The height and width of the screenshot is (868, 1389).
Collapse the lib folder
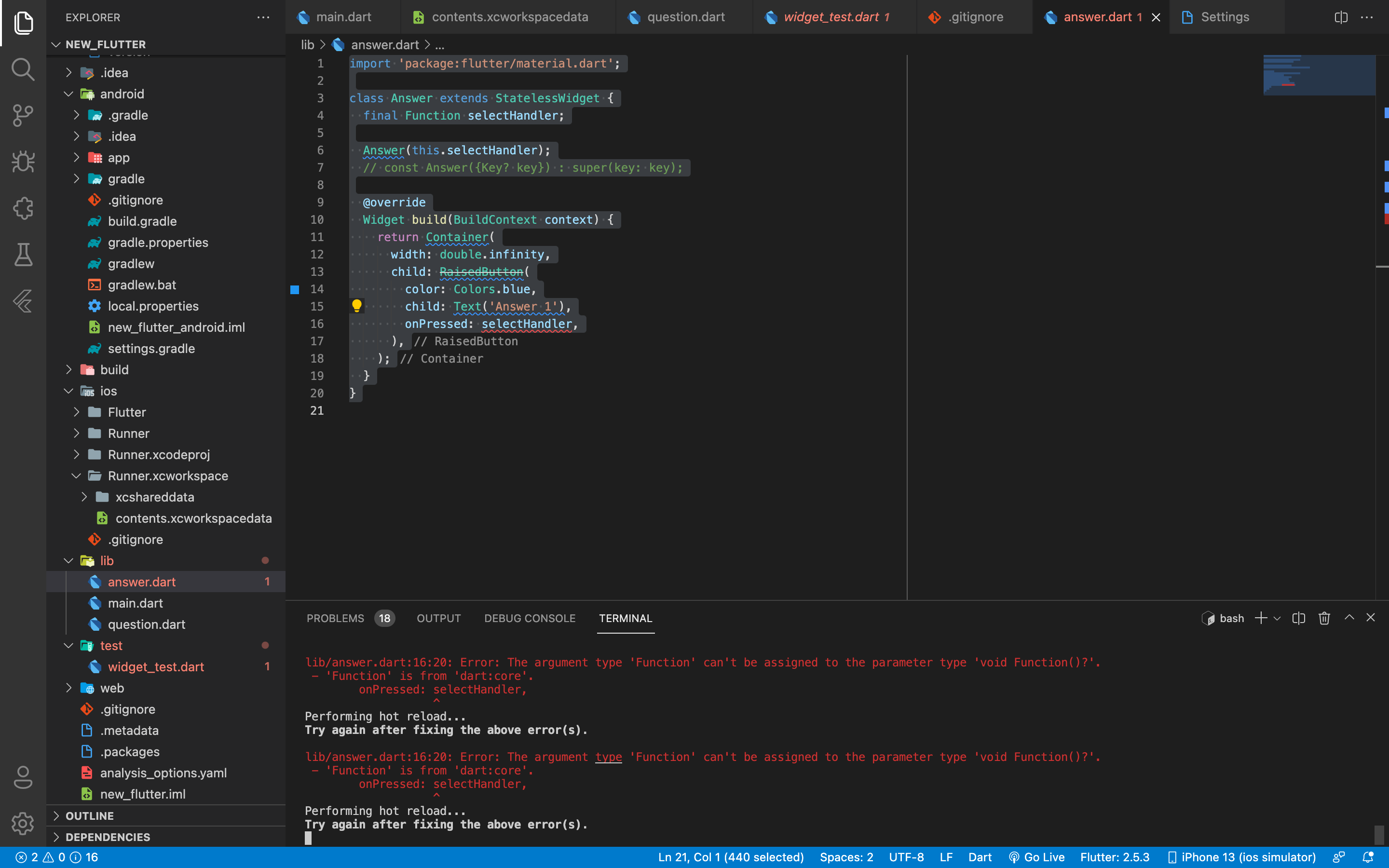[x=166, y=560]
